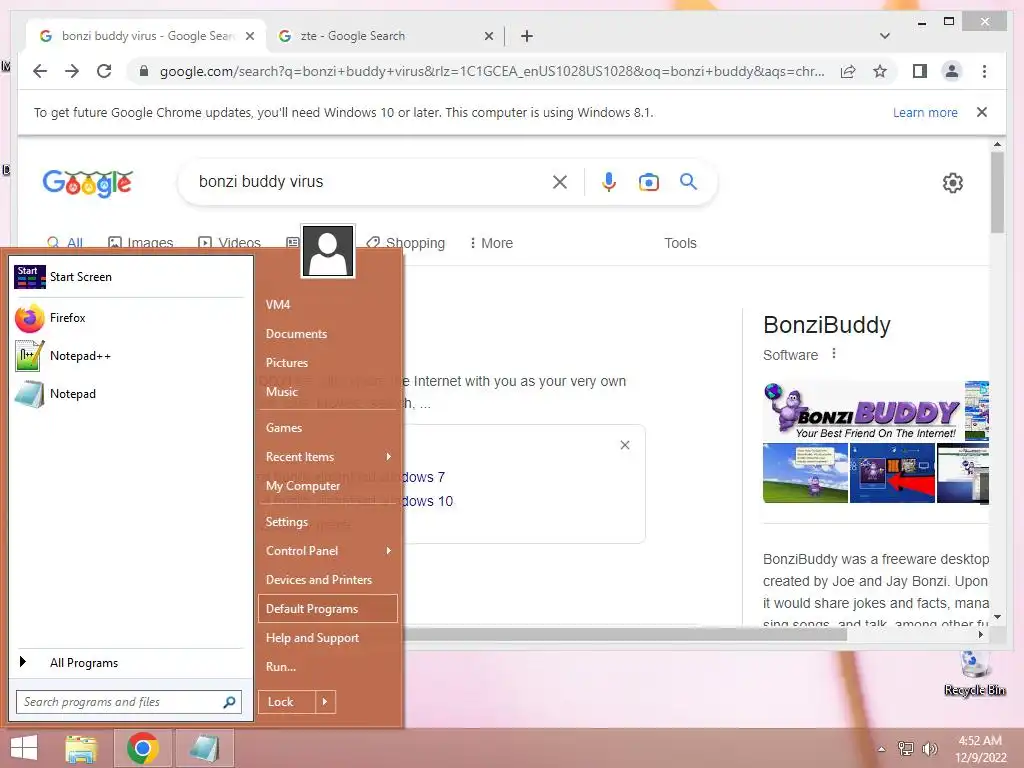
Task: Select the Images results tab
Action: [140, 243]
